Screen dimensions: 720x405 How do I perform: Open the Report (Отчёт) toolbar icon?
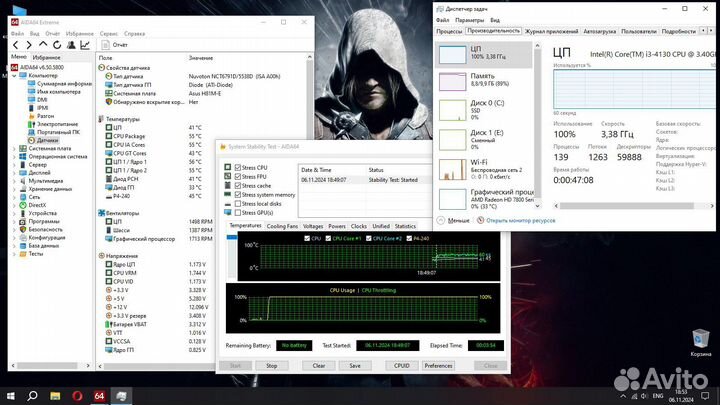click(107, 45)
